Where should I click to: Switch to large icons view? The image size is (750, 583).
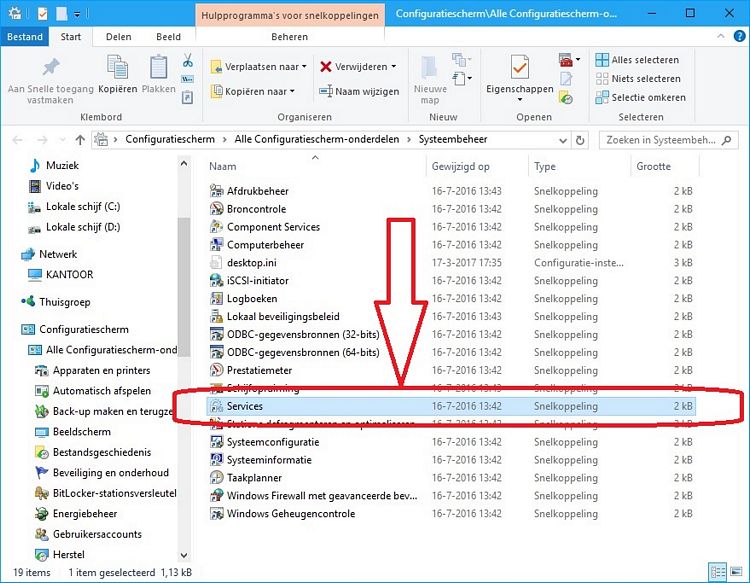click(736, 572)
